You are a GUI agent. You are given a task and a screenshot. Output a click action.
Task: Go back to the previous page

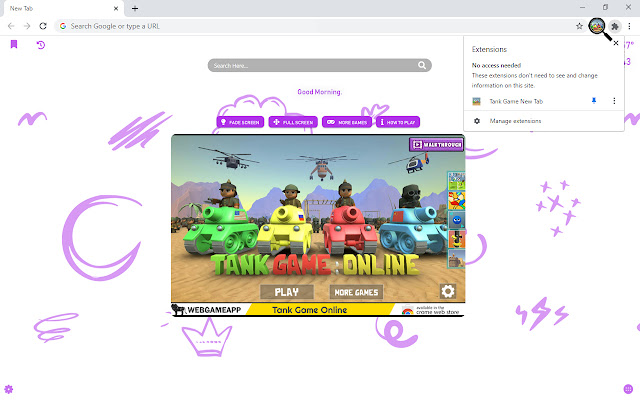(11, 26)
